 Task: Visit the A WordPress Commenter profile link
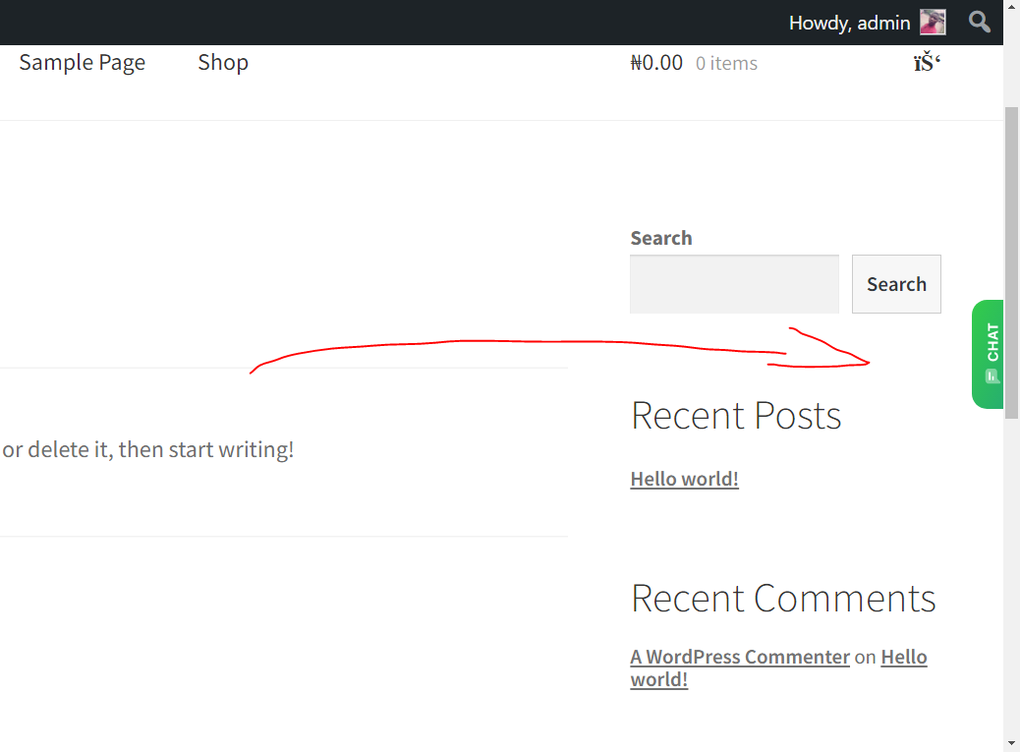(739, 656)
